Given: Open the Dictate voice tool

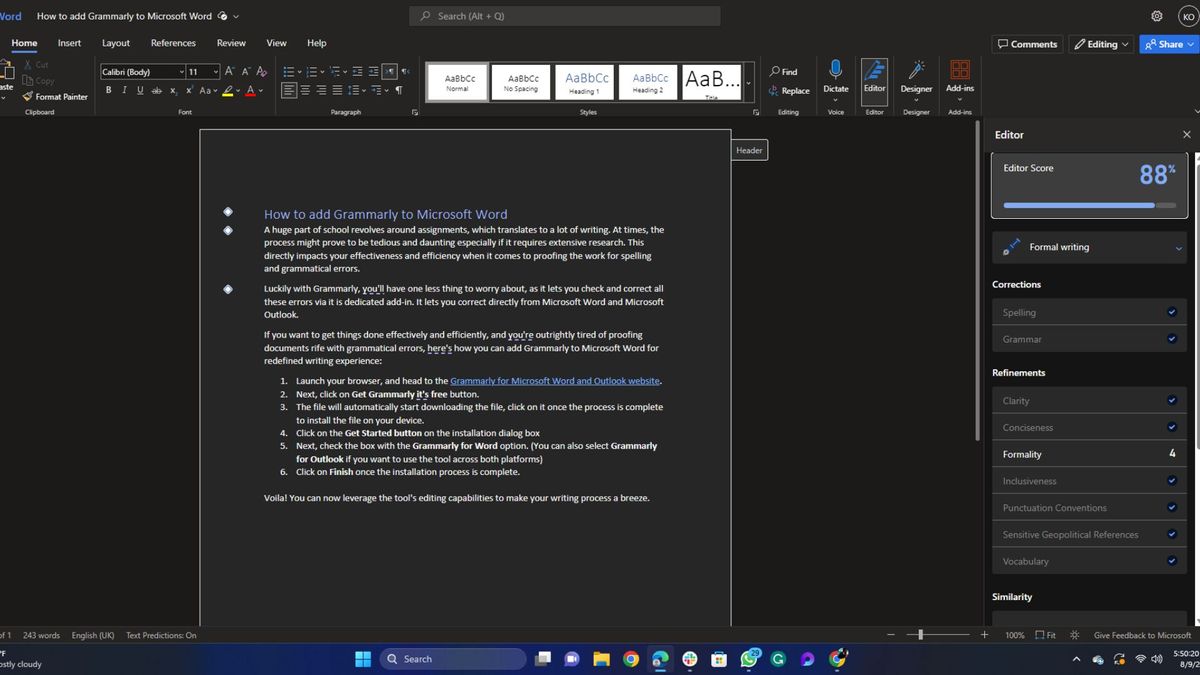Looking at the screenshot, I should (835, 80).
